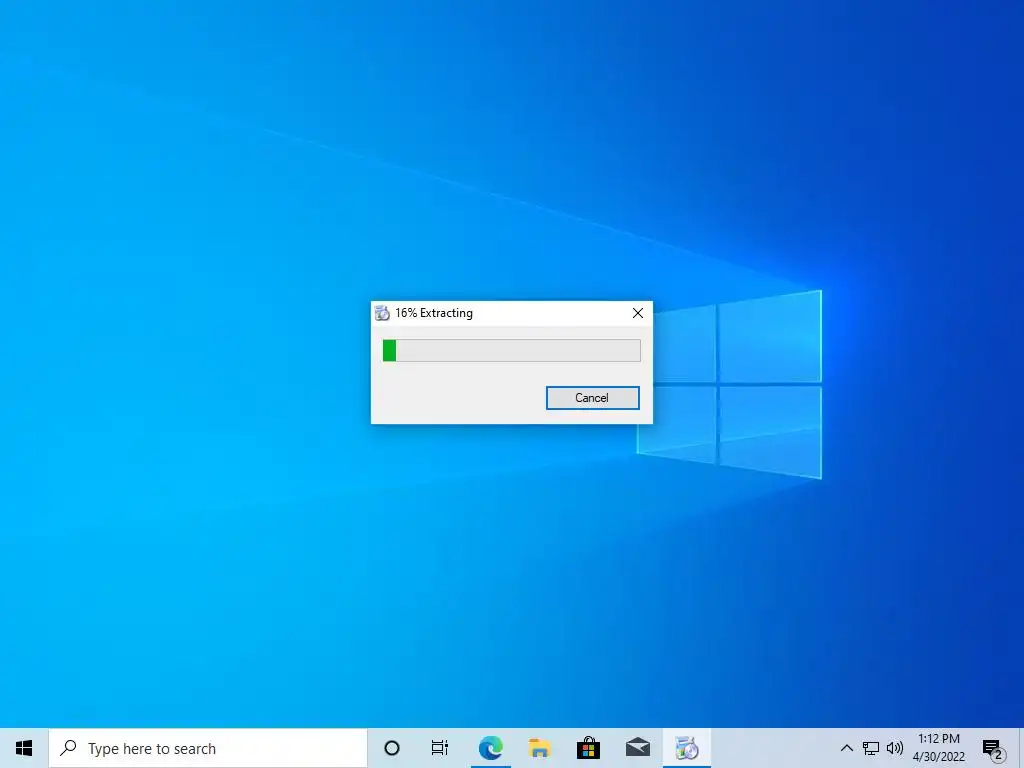Show hidden system tray icons
Screen dimensions: 1024x768
tap(846, 748)
